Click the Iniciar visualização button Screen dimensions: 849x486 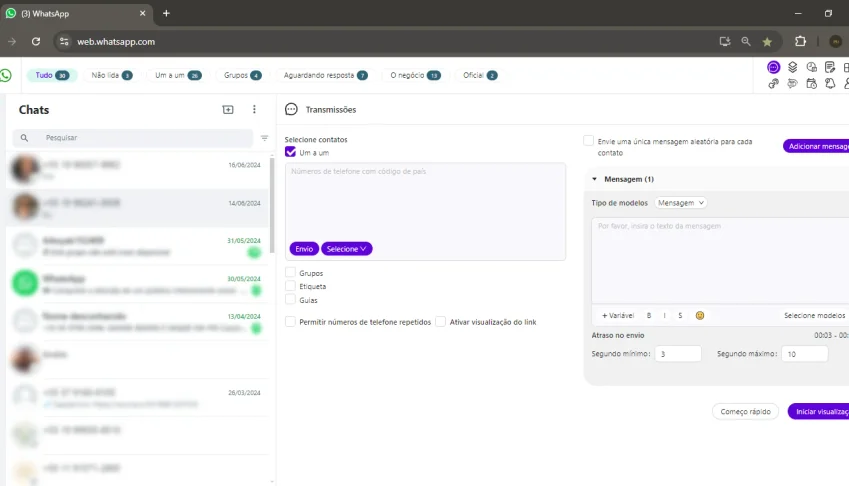pyautogui.click(x=819, y=411)
